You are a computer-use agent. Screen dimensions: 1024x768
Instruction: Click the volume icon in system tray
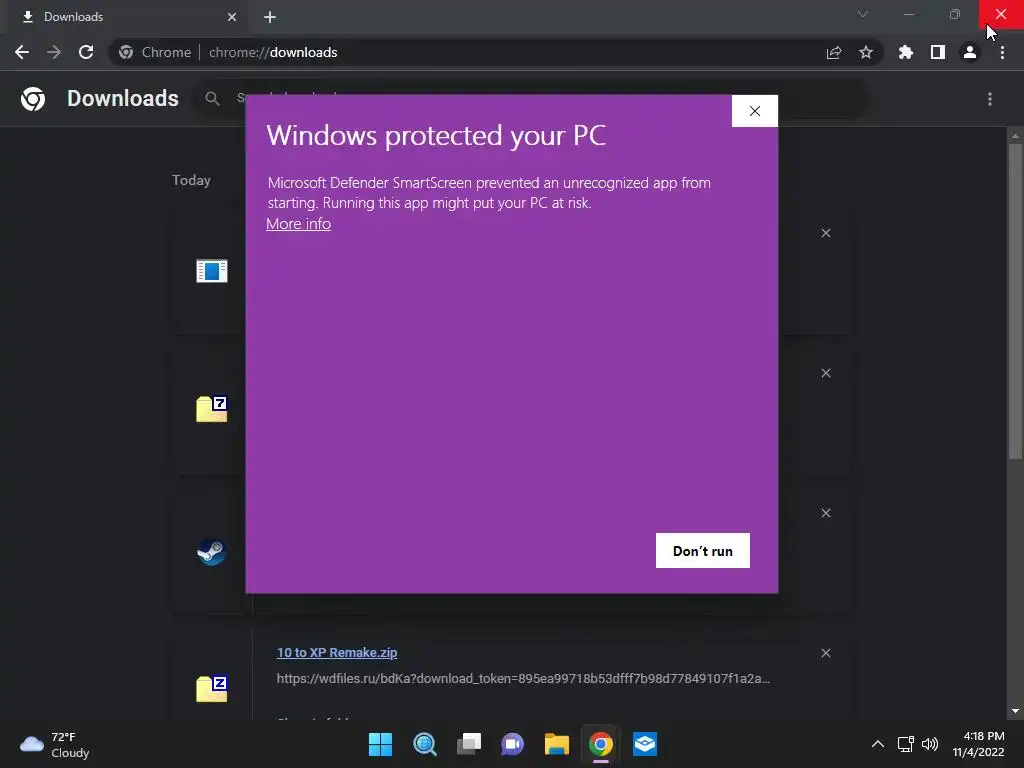(930, 744)
